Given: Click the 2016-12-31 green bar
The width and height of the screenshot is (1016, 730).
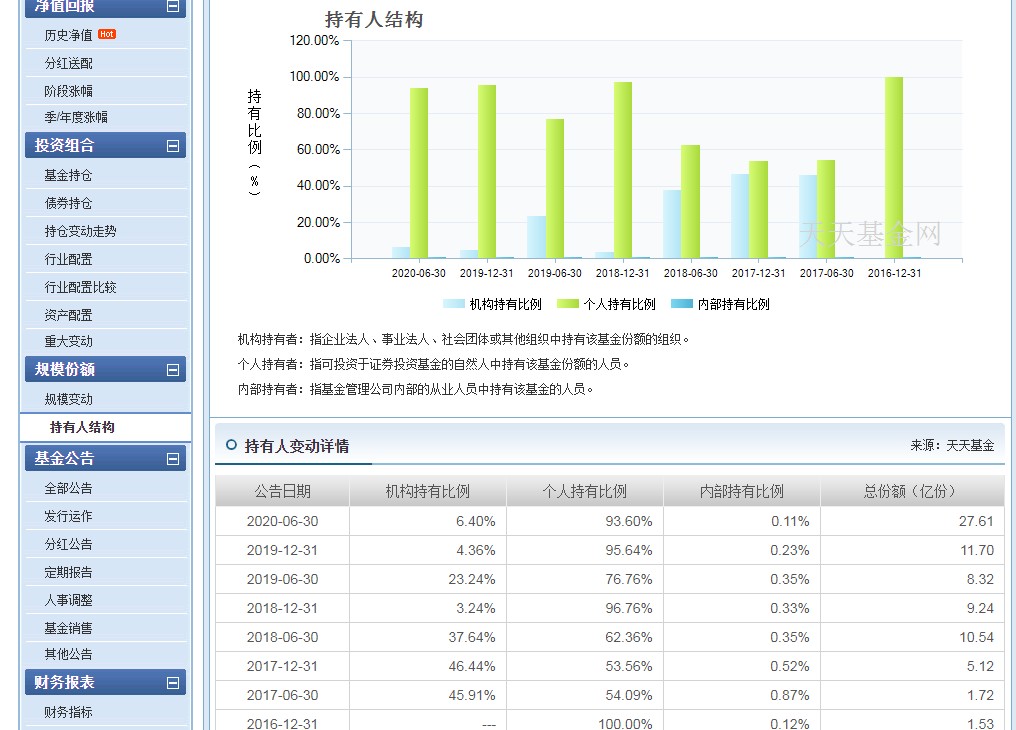Looking at the screenshot, I should 894,168.
